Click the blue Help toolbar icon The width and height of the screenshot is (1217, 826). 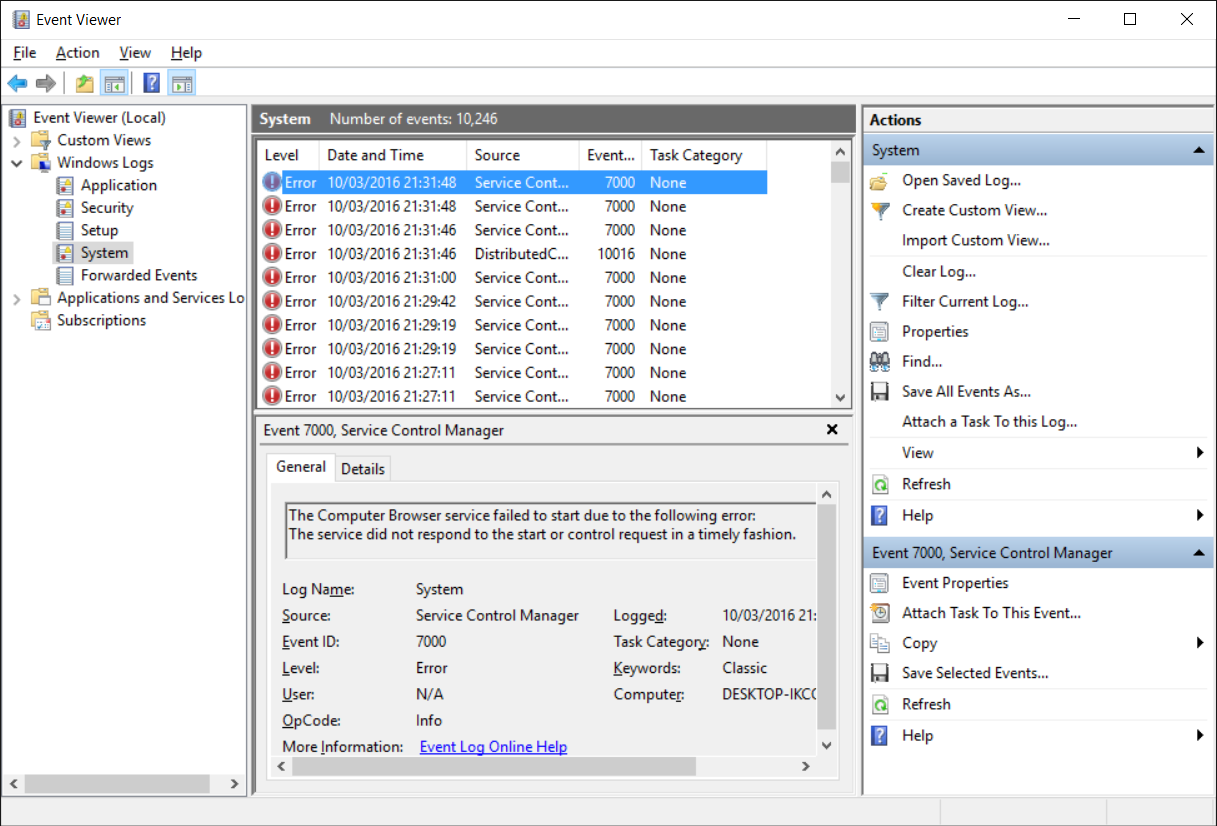[152, 83]
